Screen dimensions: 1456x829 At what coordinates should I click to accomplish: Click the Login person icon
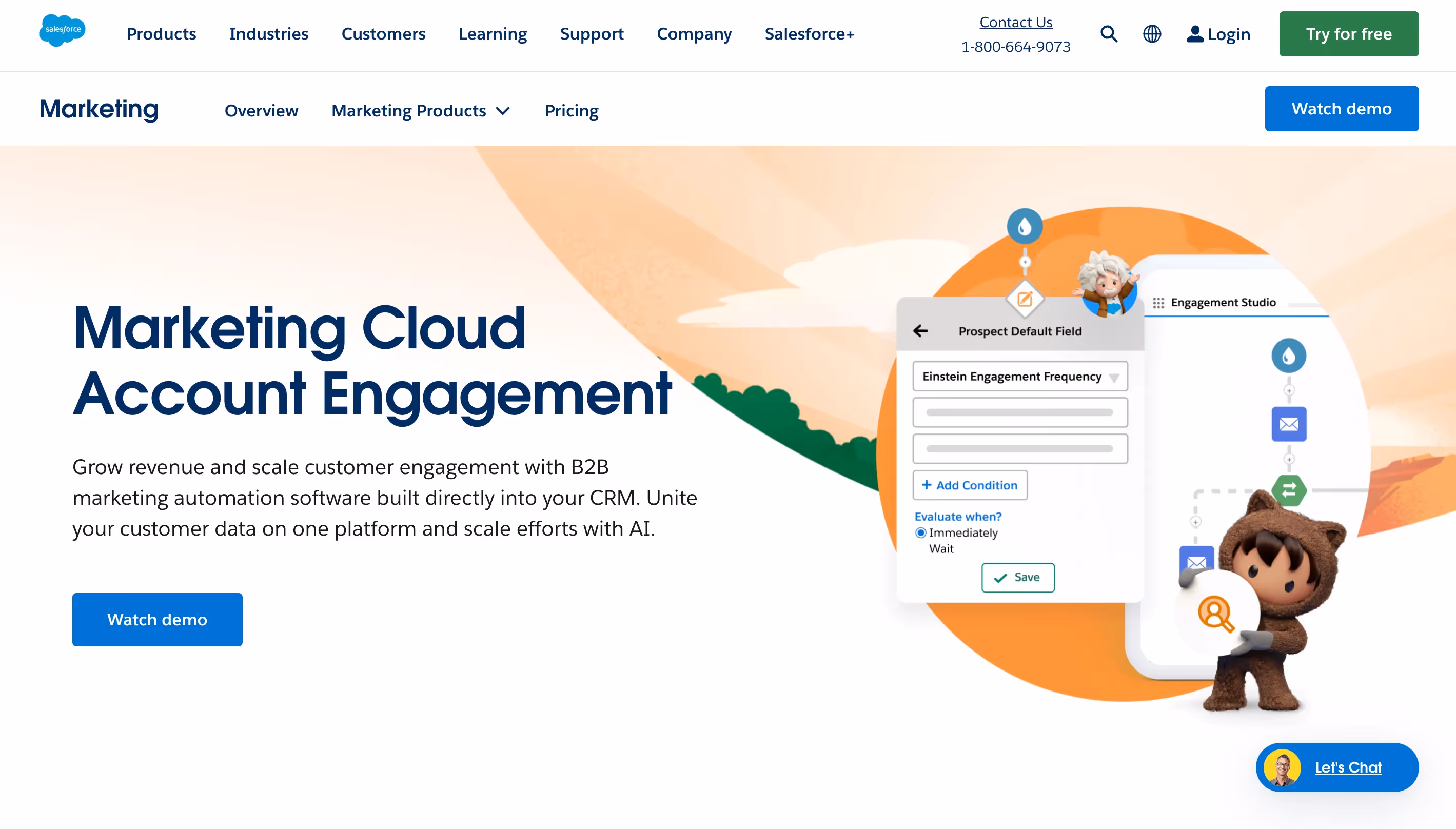click(1195, 34)
